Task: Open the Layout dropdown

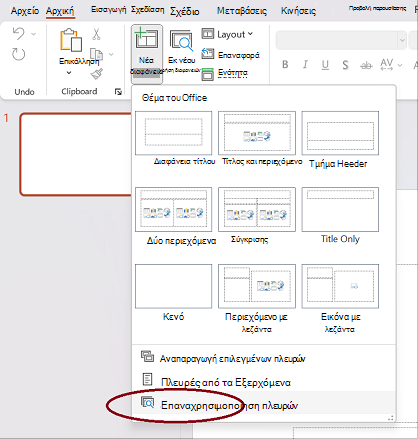Action: click(x=228, y=34)
